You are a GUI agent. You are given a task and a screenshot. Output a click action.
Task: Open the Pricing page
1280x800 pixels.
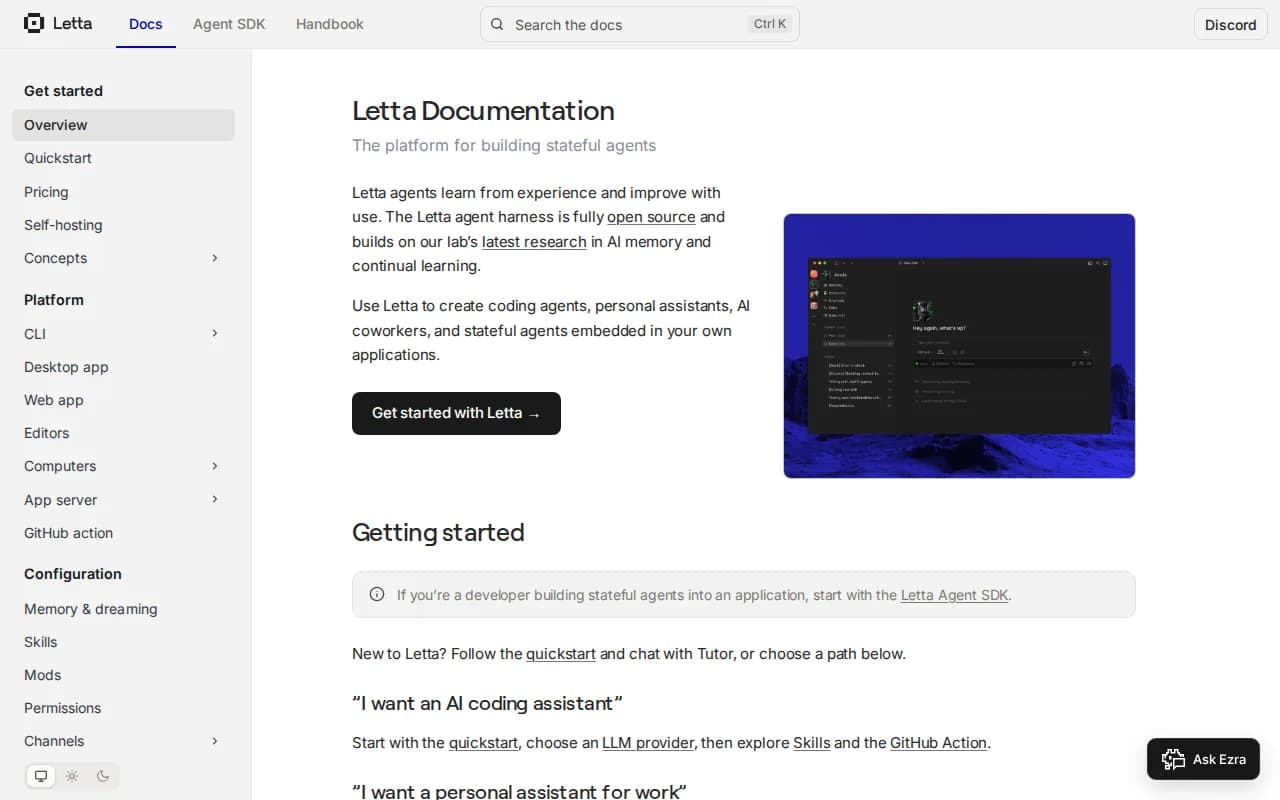pos(123,192)
